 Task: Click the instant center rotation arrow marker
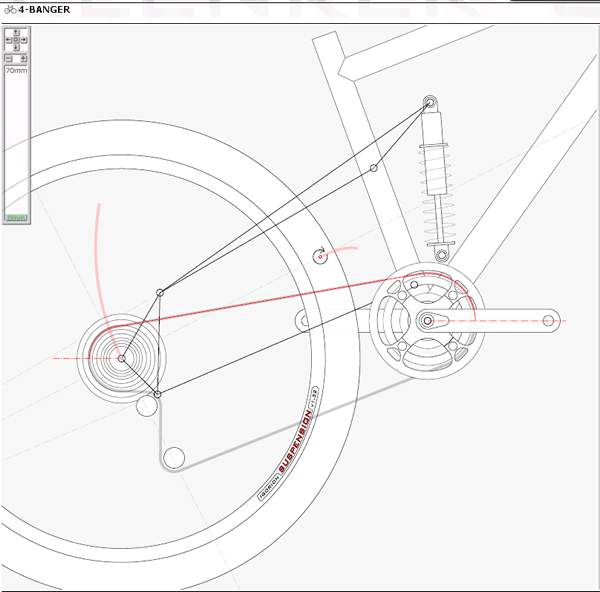(321, 255)
